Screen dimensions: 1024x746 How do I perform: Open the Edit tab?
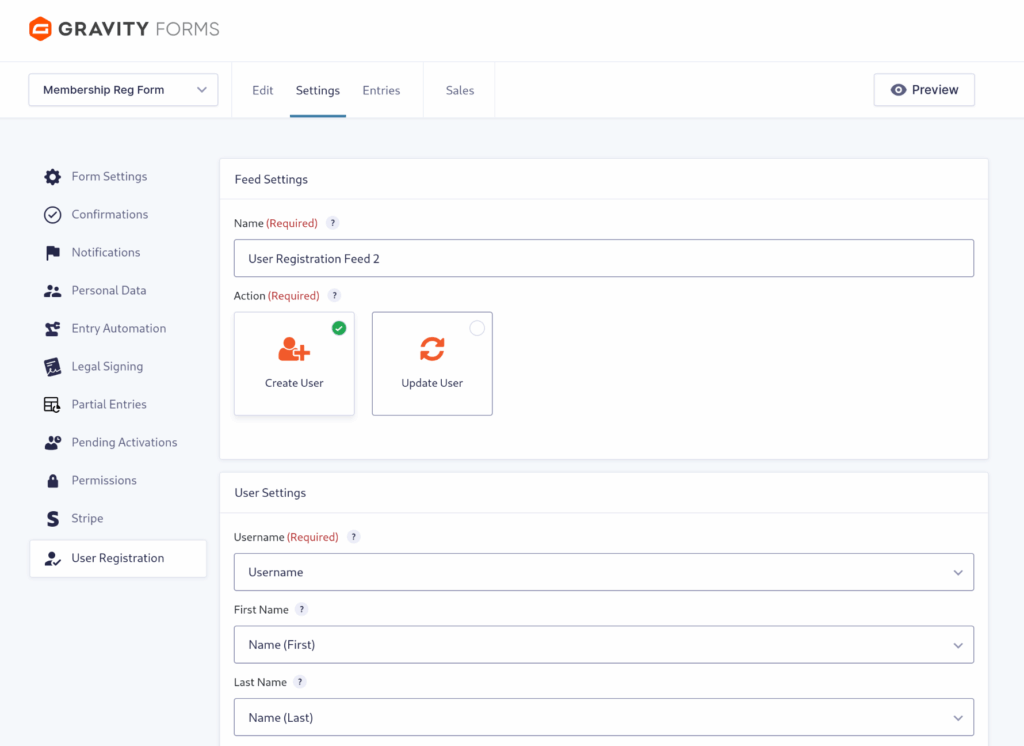[263, 90]
